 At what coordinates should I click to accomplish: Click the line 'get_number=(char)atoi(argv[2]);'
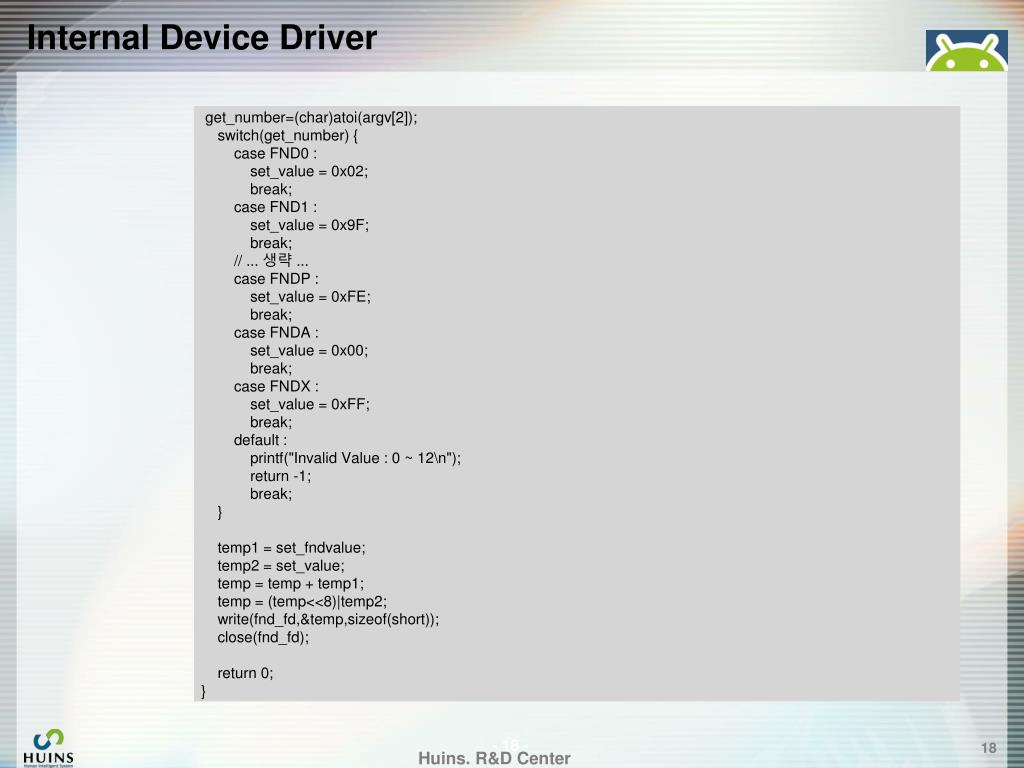click(x=311, y=118)
